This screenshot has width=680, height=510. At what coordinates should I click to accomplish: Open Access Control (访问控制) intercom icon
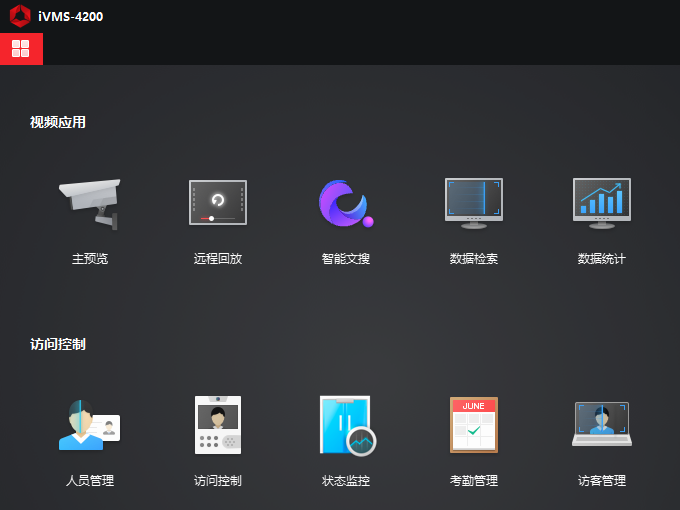pyautogui.click(x=218, y=425)
